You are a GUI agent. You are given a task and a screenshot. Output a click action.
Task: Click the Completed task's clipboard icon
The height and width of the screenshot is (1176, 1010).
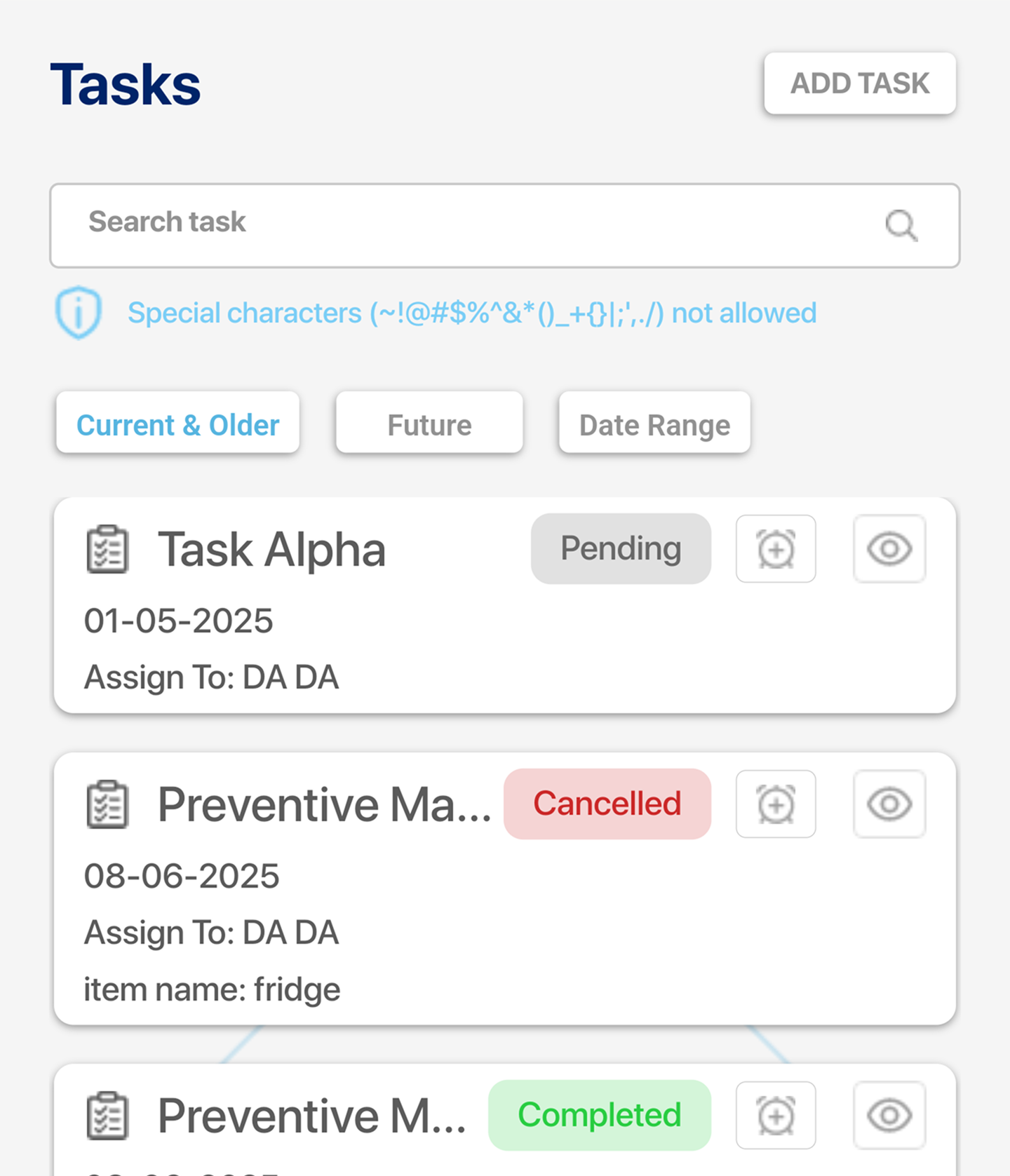(107, 1116)
